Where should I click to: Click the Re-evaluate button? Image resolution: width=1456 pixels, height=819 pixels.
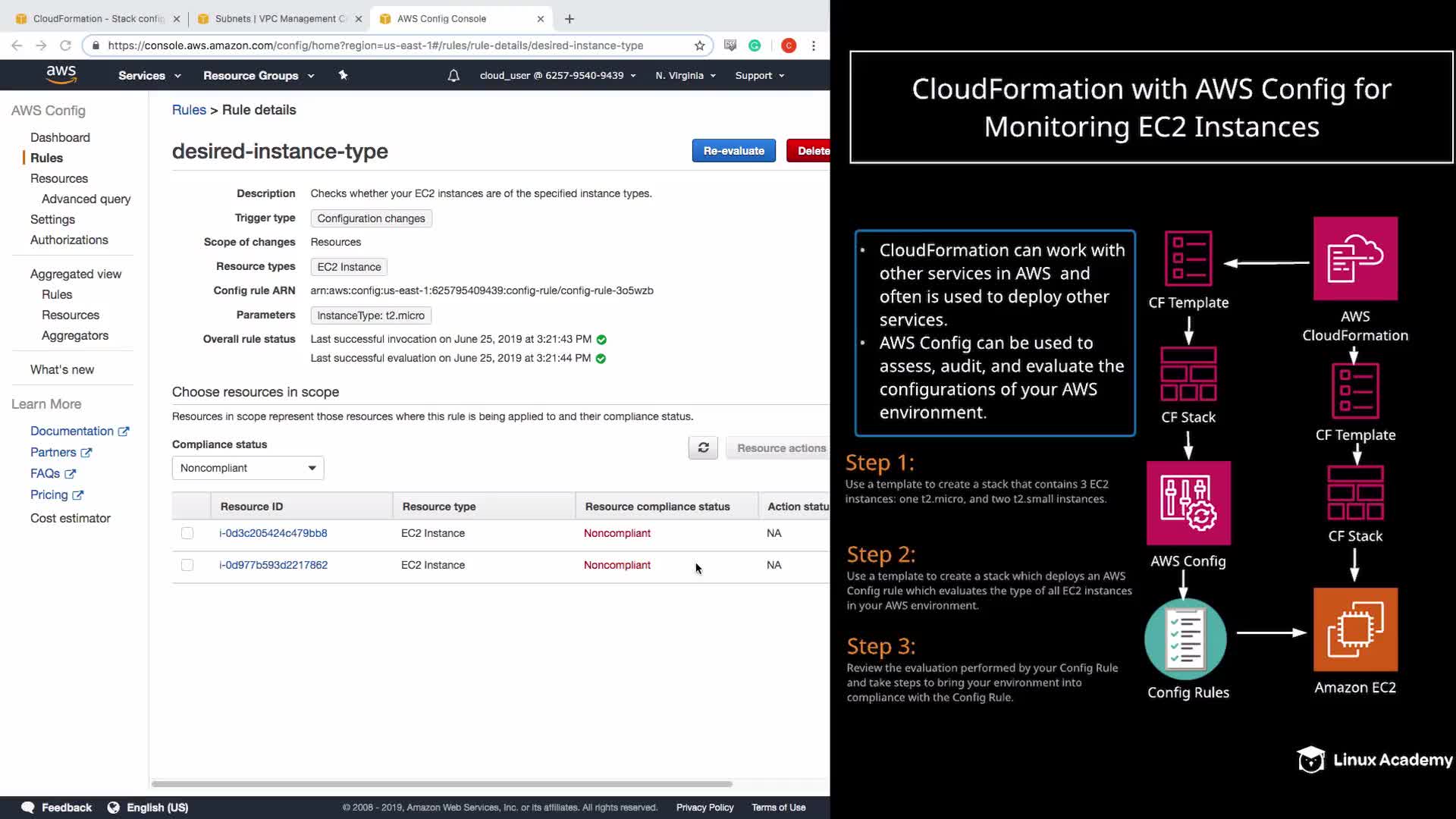733,151
